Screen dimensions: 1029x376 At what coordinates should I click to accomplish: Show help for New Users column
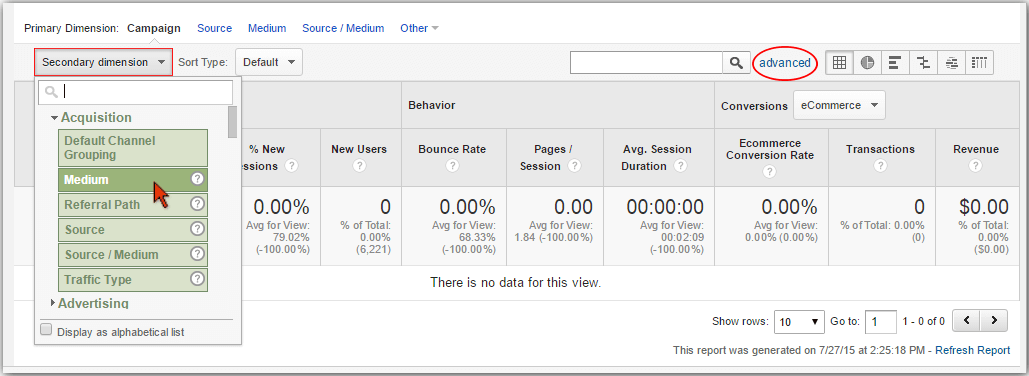pyautogui.click(x=359, y=166)
